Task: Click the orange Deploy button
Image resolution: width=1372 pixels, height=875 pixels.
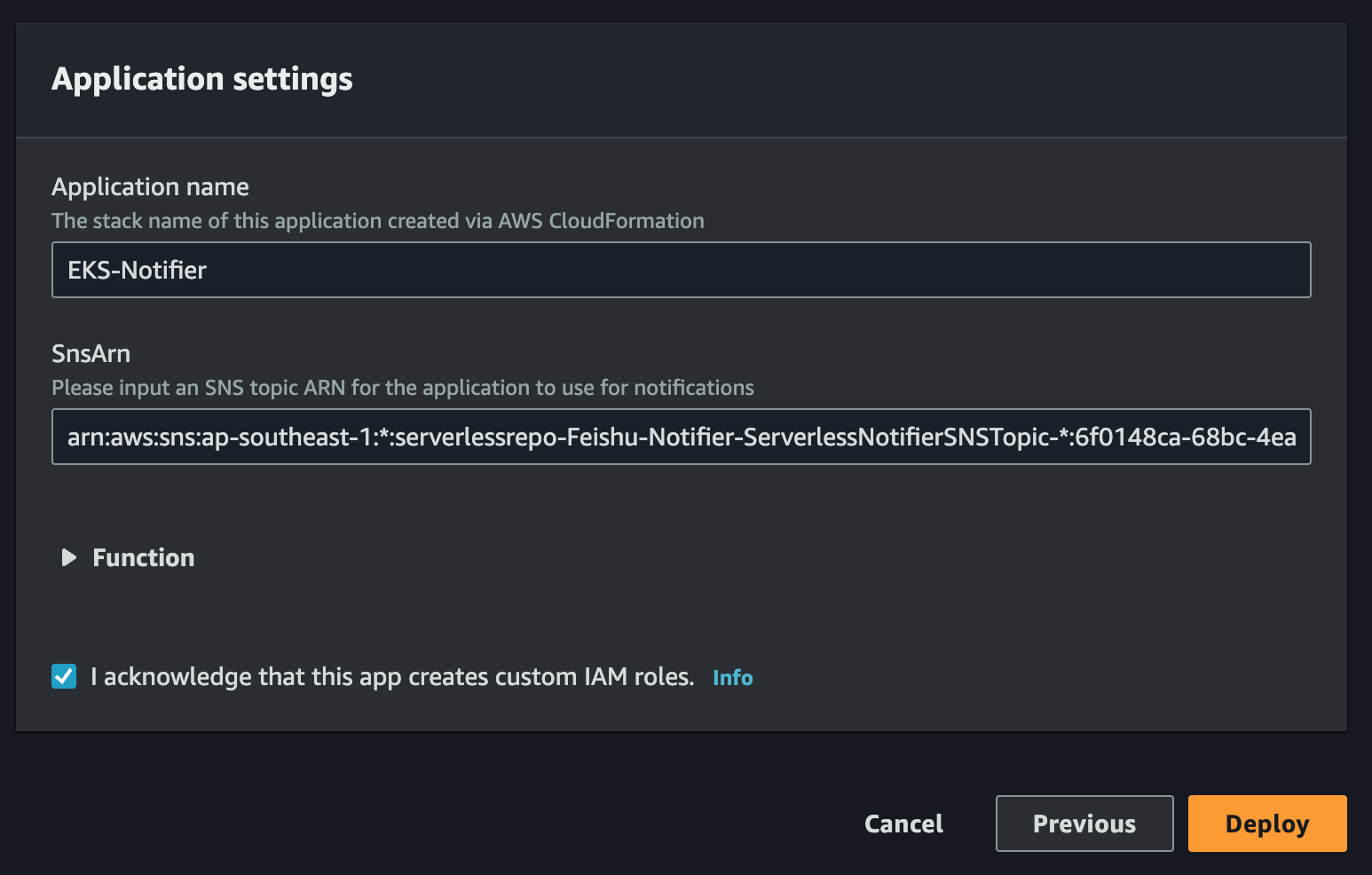Action: 1267,824
